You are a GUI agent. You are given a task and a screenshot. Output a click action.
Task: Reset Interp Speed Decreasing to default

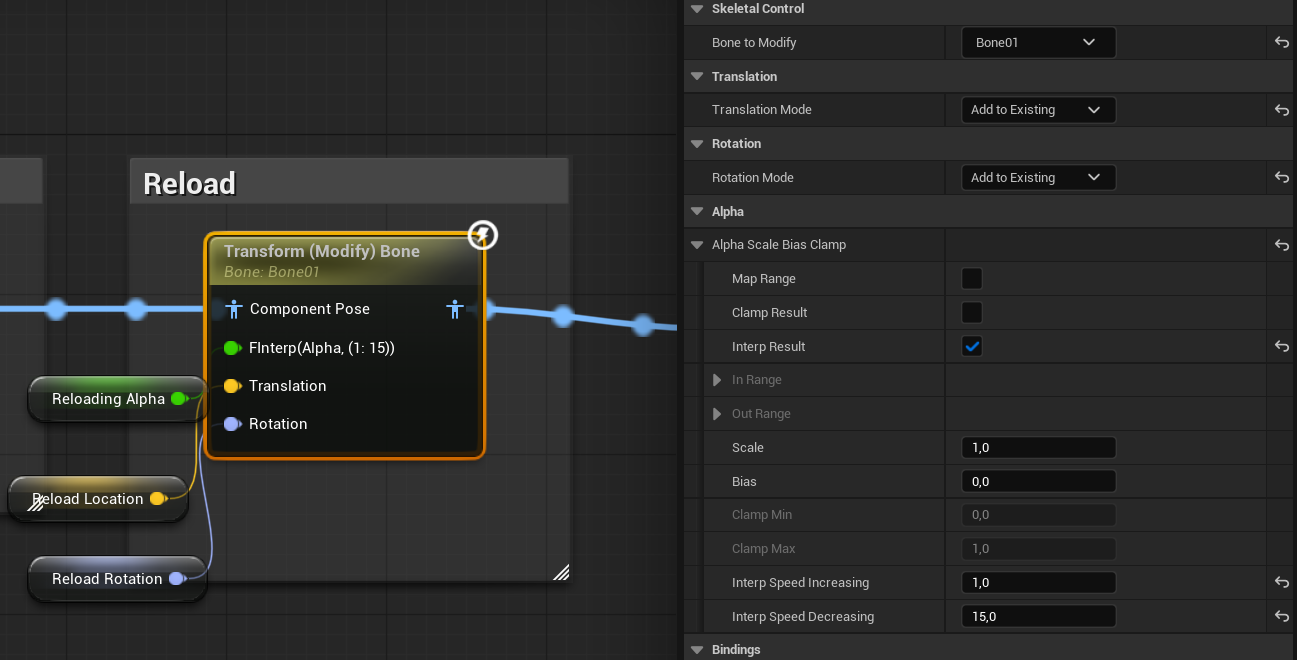click(1281, 617)
